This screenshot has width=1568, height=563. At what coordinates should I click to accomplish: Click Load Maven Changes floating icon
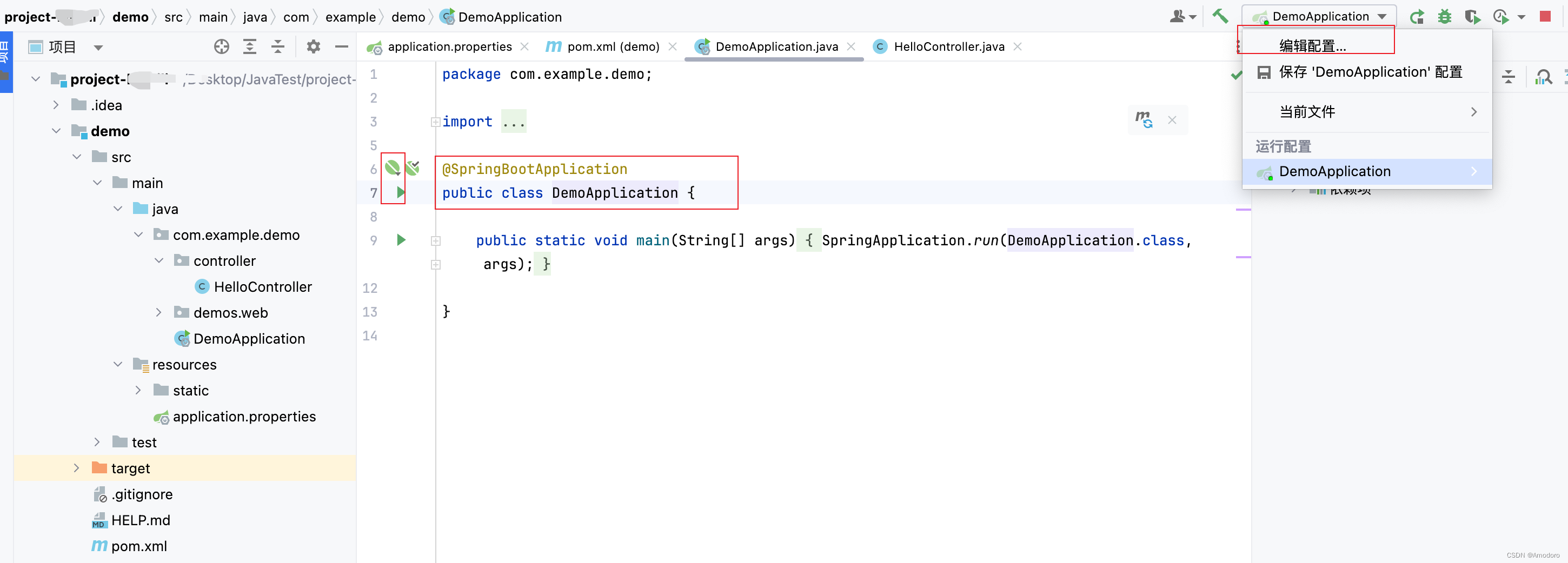(1144, 120)
